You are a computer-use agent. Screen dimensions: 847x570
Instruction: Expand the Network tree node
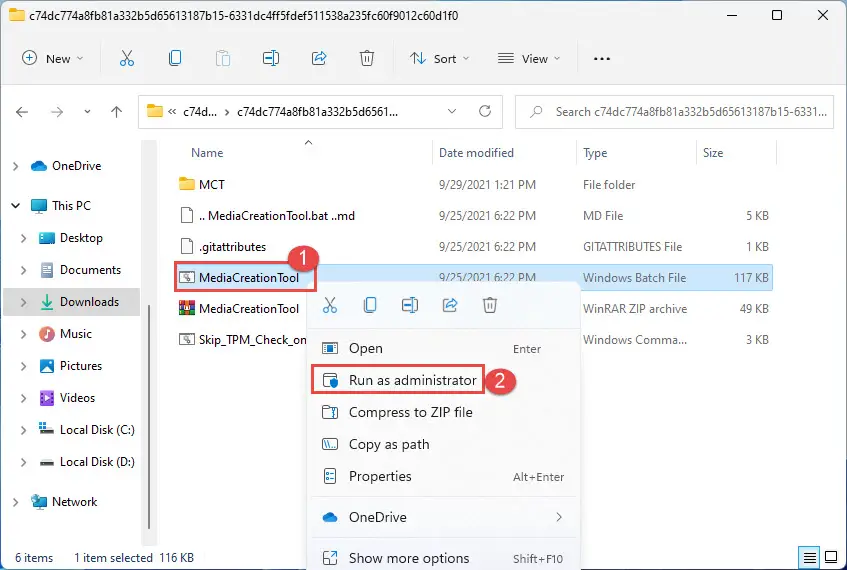pos(16,502)
